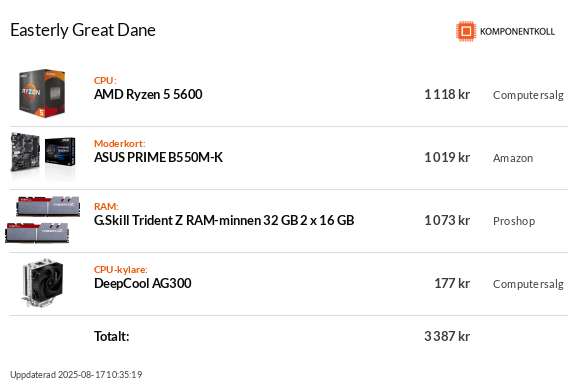This screenshot has width=577, height=388.
Task: Open Computersalg link for the CPU cooler
Action: coord(528,284)
